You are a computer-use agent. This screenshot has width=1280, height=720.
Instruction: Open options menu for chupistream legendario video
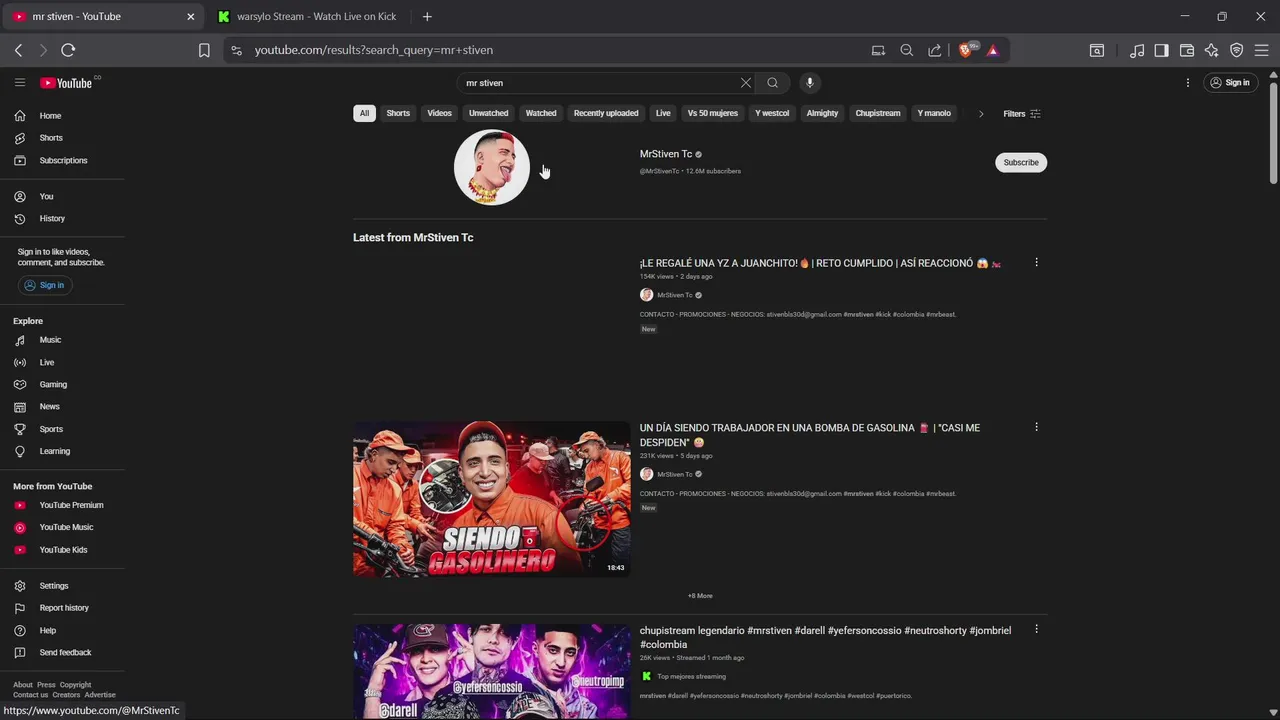tap(1036, 630)
